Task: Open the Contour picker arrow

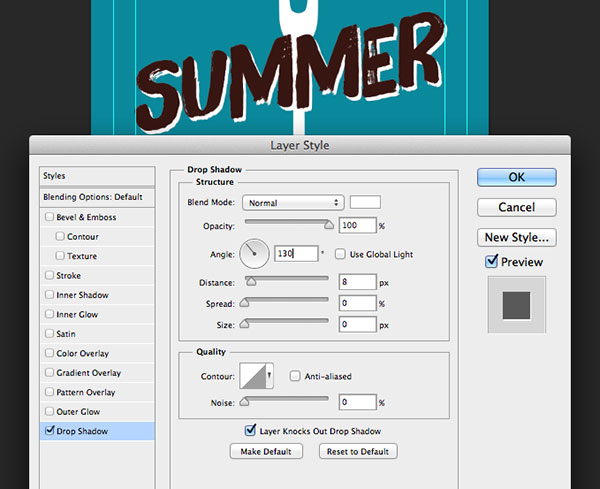Action: [269, 376]
